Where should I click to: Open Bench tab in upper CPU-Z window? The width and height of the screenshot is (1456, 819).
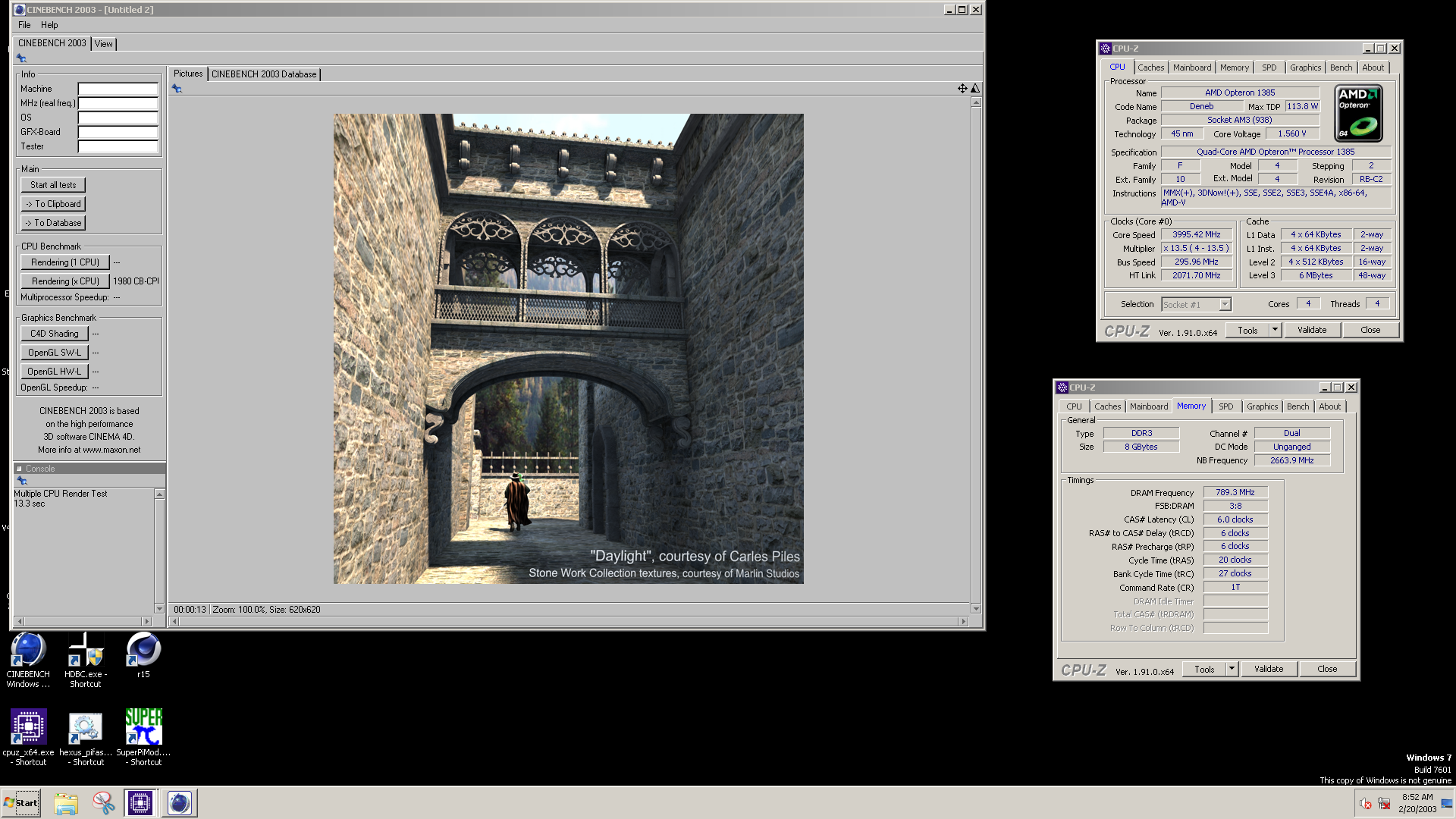point(1341,67)
